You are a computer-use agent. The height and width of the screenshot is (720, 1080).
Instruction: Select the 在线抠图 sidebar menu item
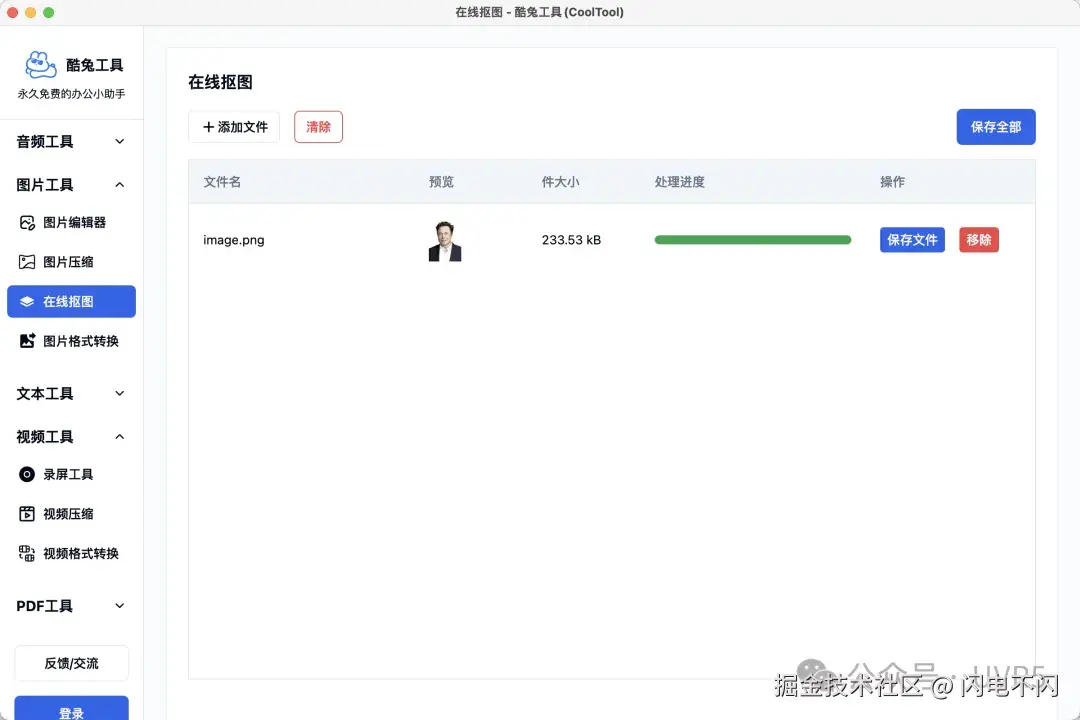[x=71, y=301]
